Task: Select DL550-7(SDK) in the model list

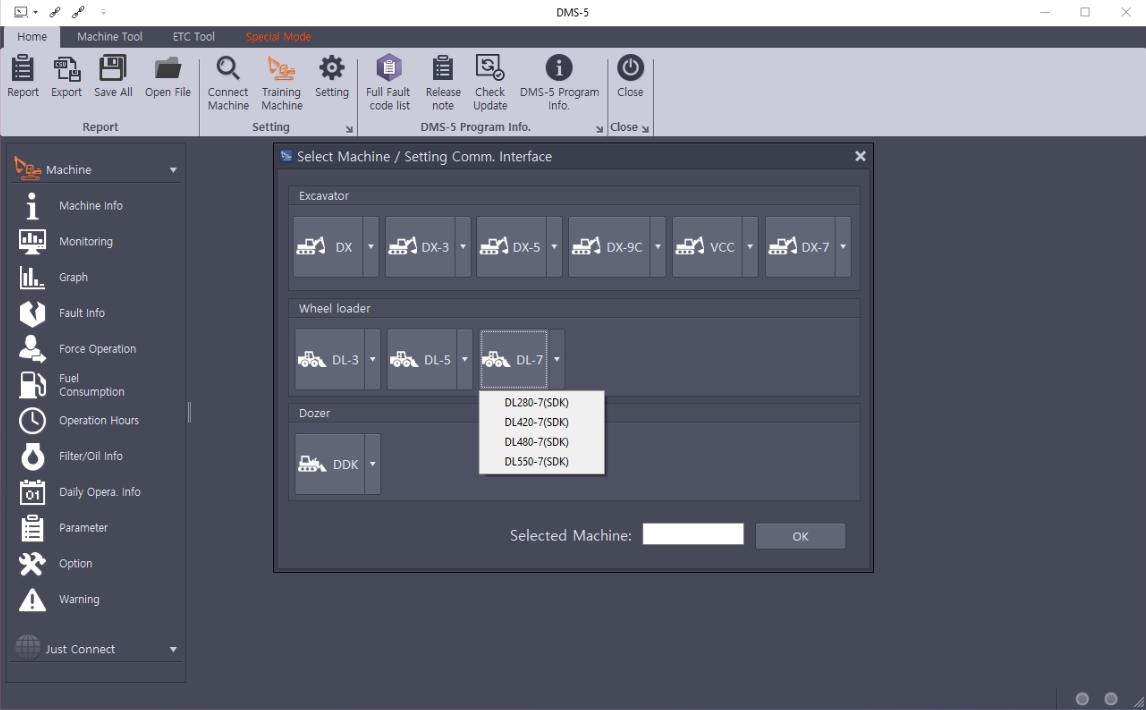Action: [536, 462]
